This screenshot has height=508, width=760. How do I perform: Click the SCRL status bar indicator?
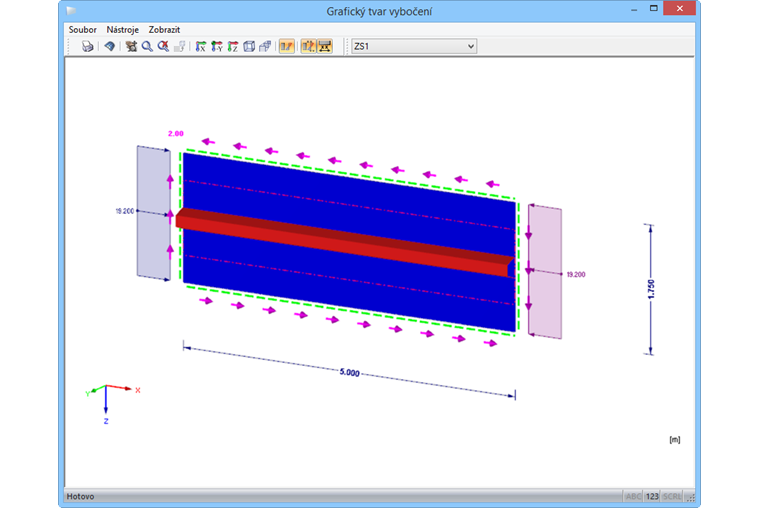pyautogui.click(x=672, y=496)
